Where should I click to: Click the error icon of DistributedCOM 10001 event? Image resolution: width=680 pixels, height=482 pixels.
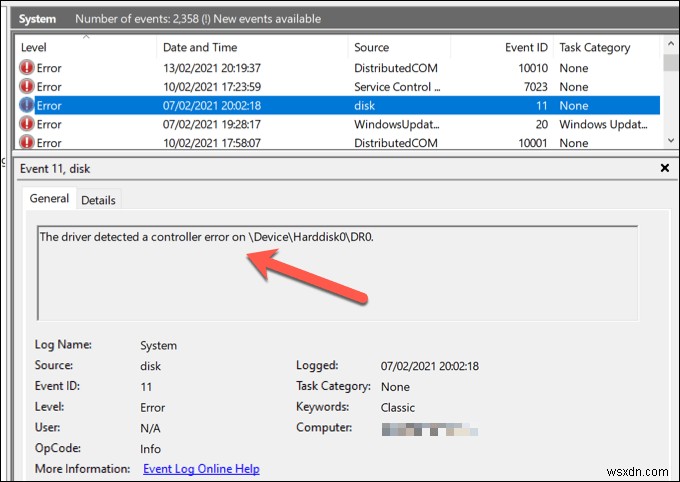pos(27,142)
